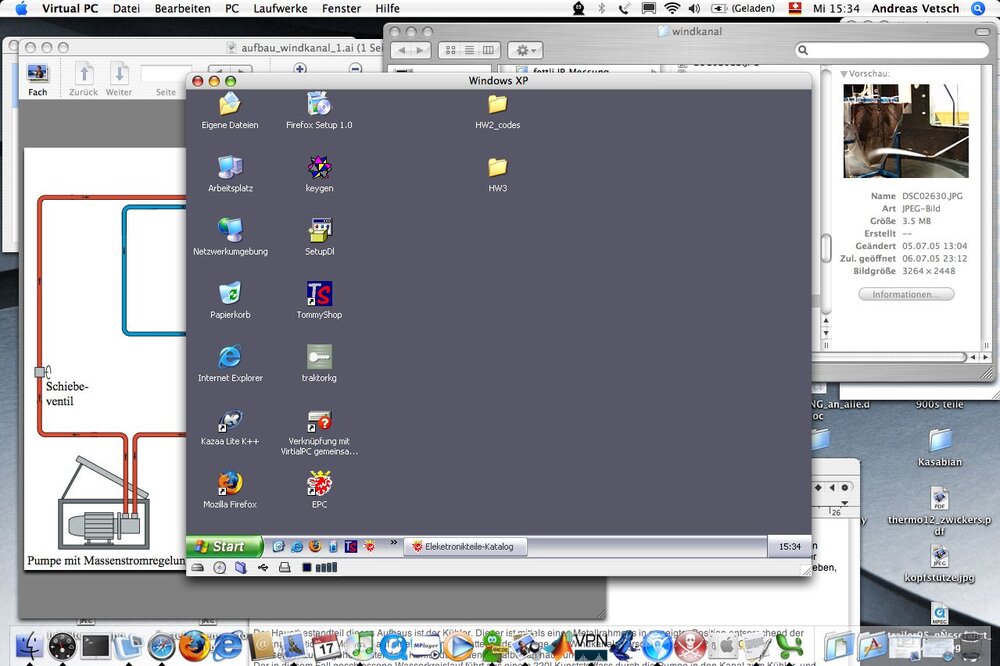Screen dimensions: 1000x666
Task: Click the volume menu bar icon
Action: pos(695,8)
